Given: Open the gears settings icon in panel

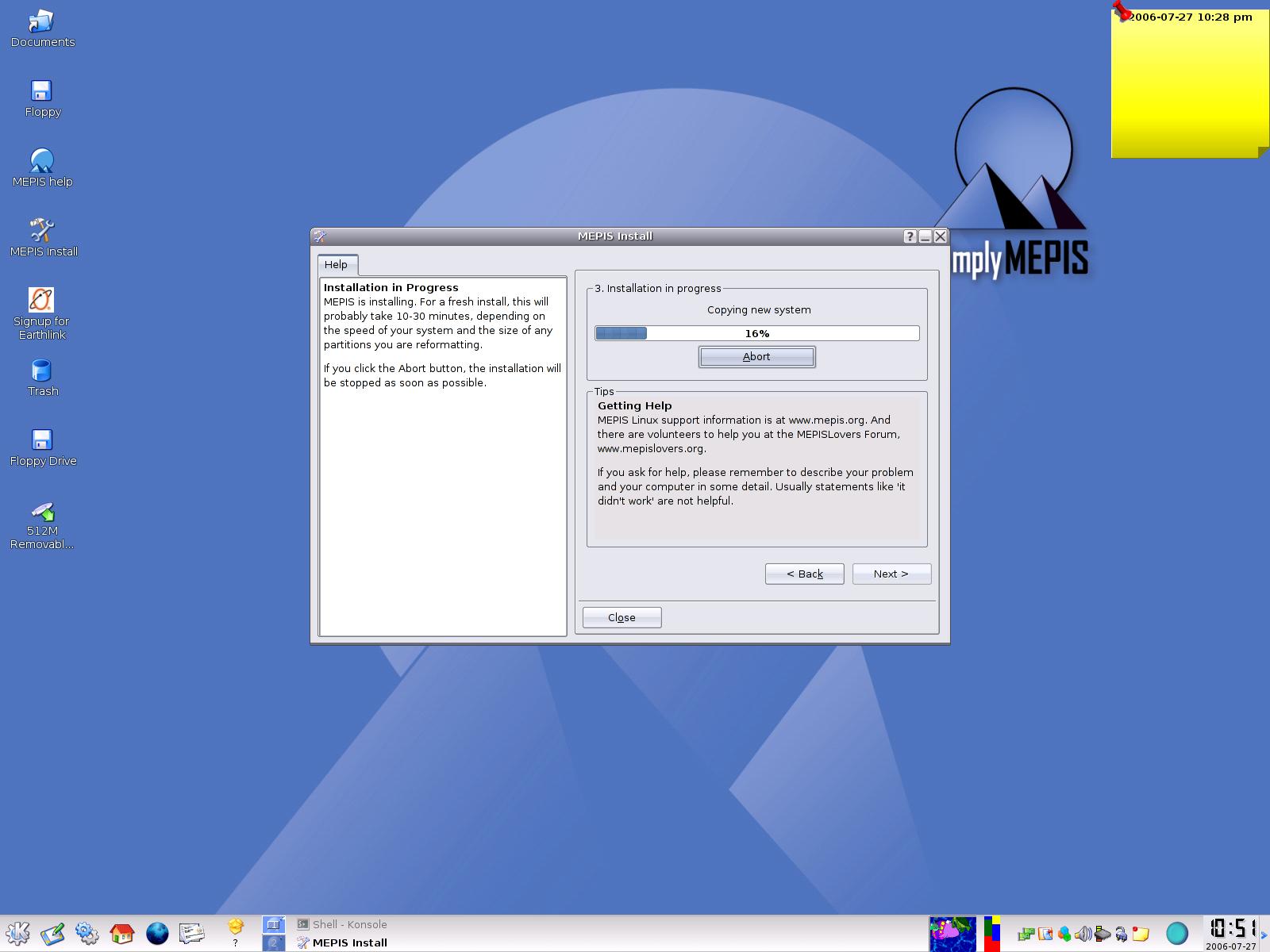Looking at the screenshot, I should click(x=87, y=933).
